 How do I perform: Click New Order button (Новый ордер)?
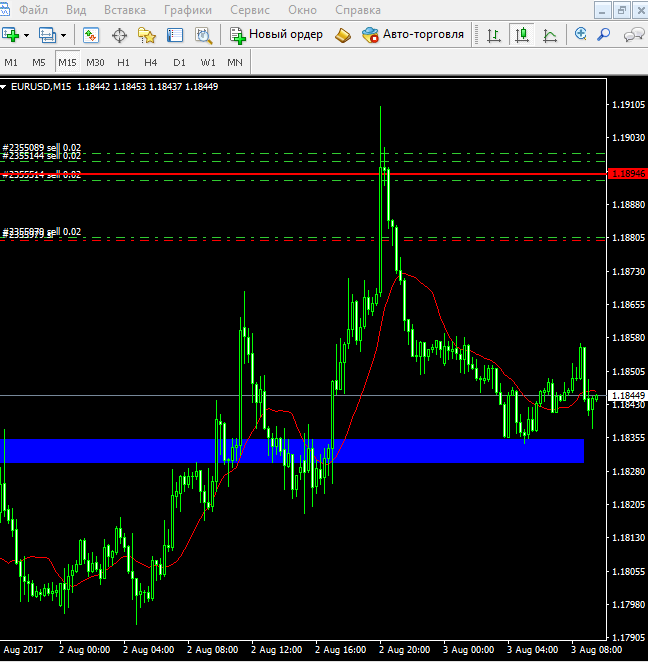coord(276,35)
